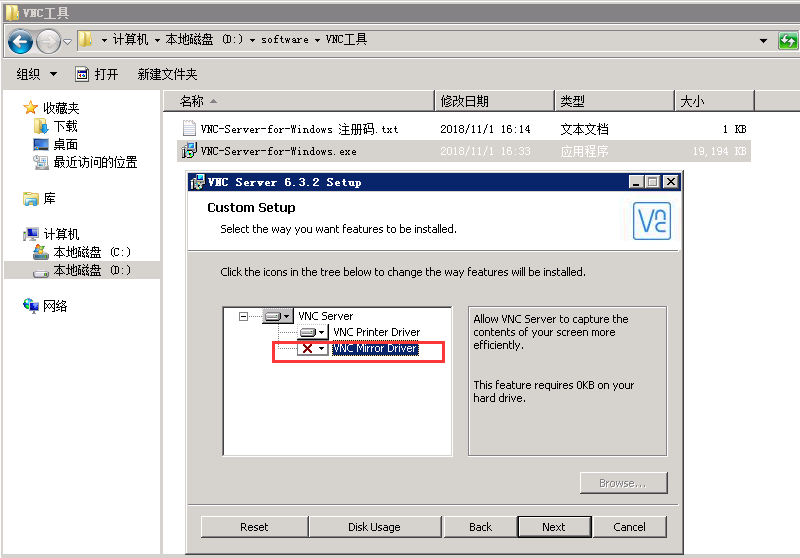This screenshot has width=800, height=558.
Task: Select software breadcrumb in address bar
Action: click(285, 39)
